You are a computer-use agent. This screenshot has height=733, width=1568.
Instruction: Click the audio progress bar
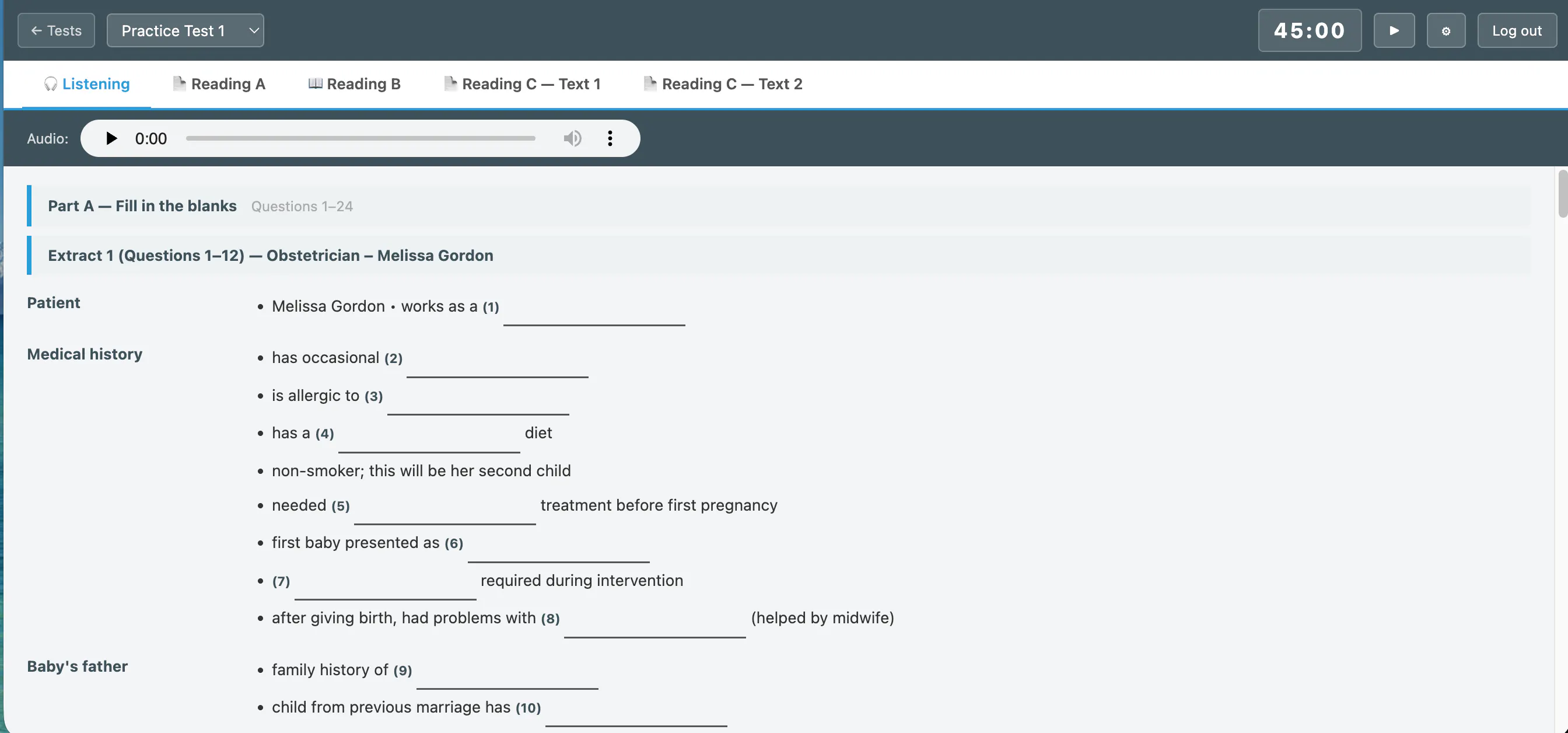[360, 139]
